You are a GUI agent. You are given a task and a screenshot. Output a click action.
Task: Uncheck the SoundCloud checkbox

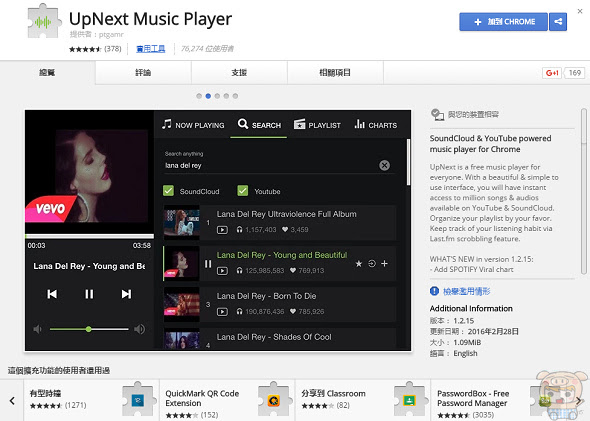(168, 191)
